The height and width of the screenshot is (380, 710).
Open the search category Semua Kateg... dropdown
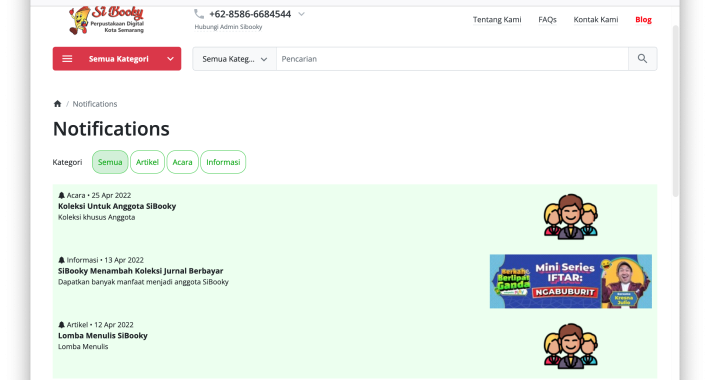[235, 59]
